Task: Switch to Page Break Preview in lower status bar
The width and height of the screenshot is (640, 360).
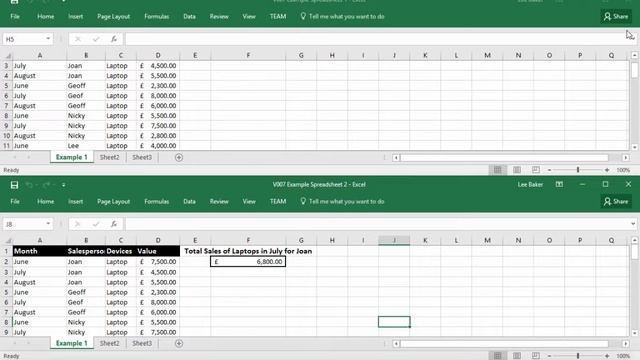Action: click(x=536, y=356)
